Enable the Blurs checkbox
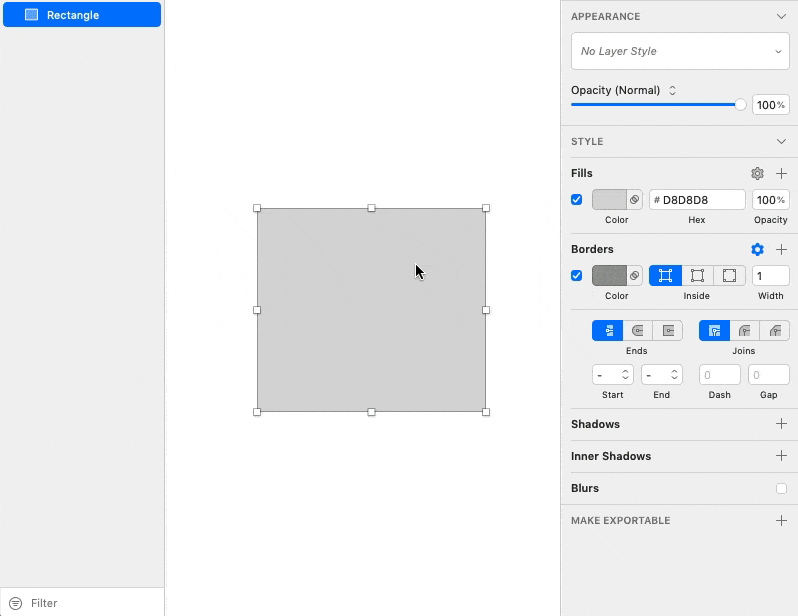The image size is (798, 616). click(x=781, y=489)
